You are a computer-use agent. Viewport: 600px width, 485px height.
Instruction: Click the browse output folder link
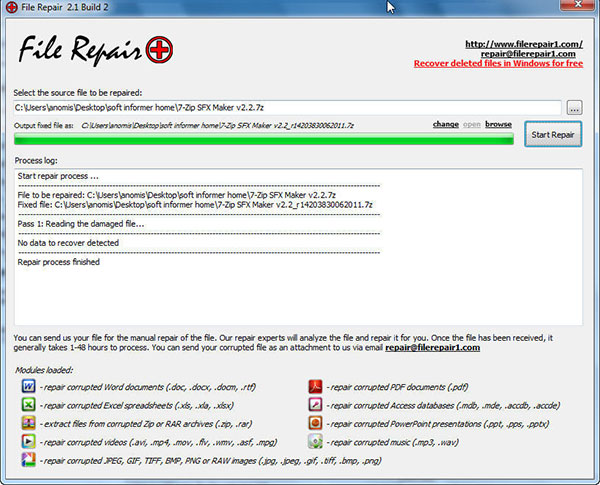point(498,124)
